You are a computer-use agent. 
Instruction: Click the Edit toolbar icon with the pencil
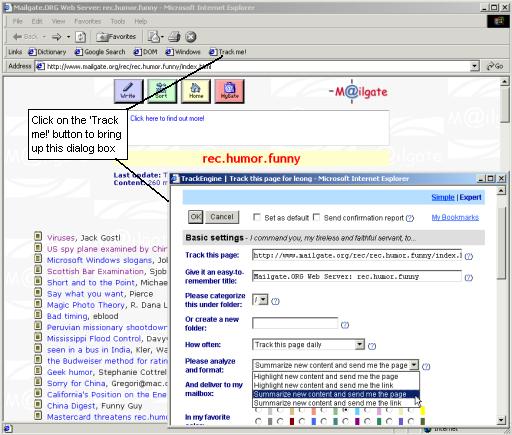[154, 37]
